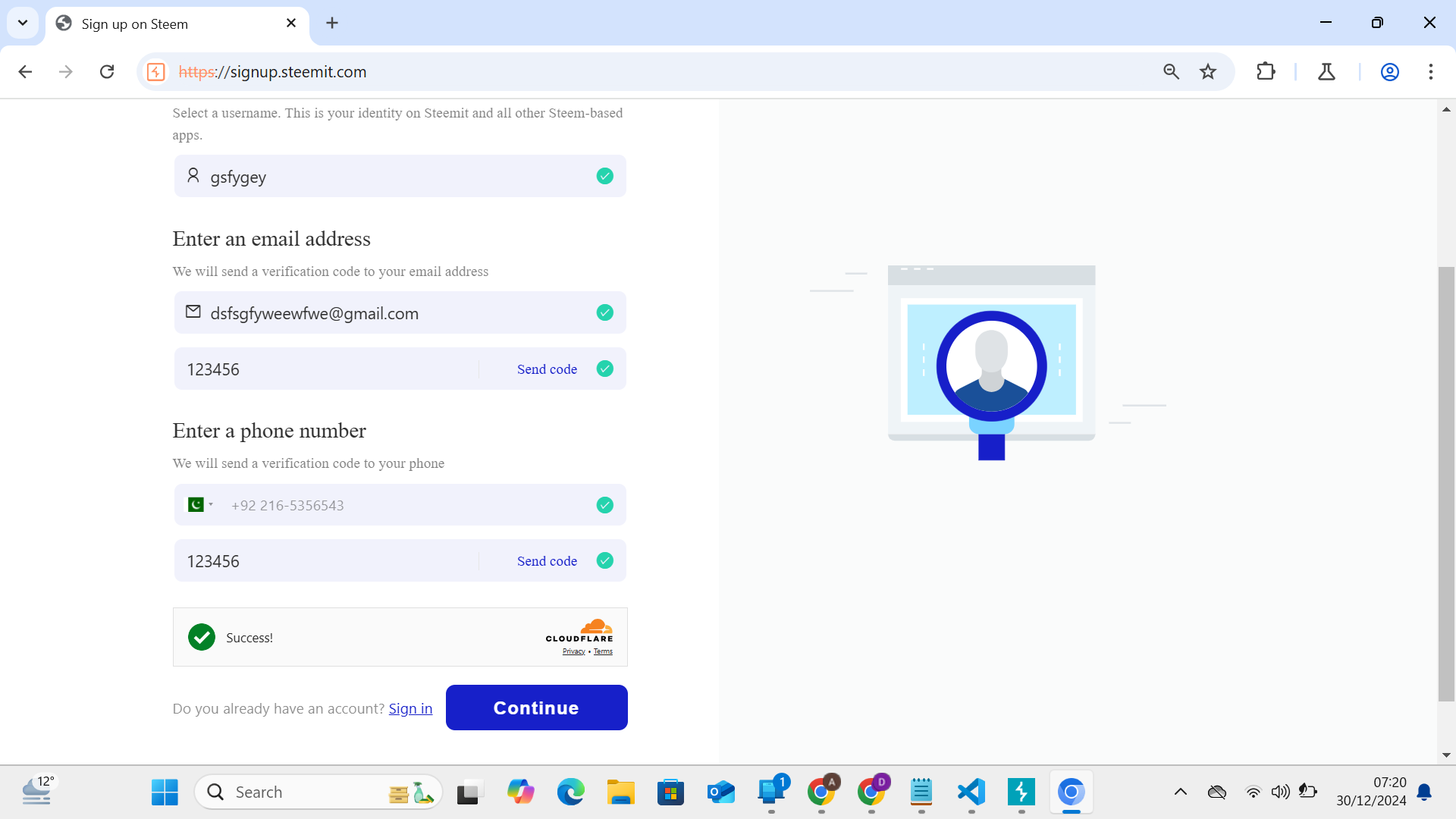
Task: Open the browser profile avatar menu
Action: click(1389, 71)
